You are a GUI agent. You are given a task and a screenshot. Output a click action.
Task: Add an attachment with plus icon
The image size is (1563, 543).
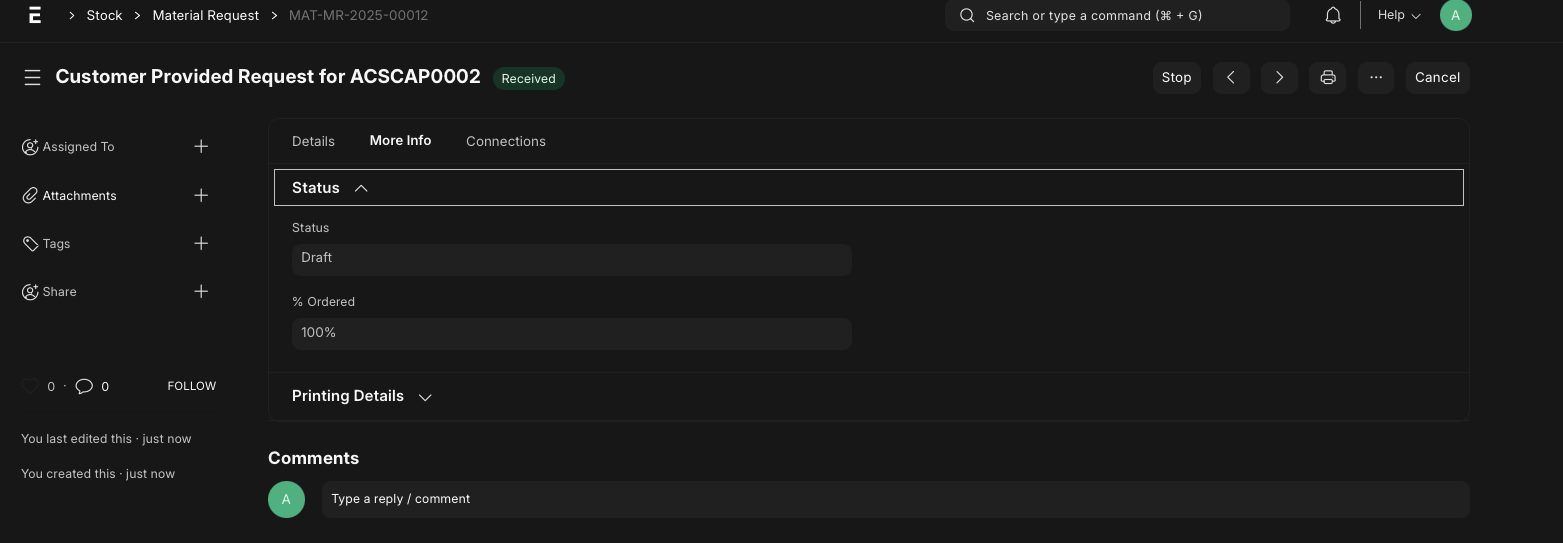(201, 195)
